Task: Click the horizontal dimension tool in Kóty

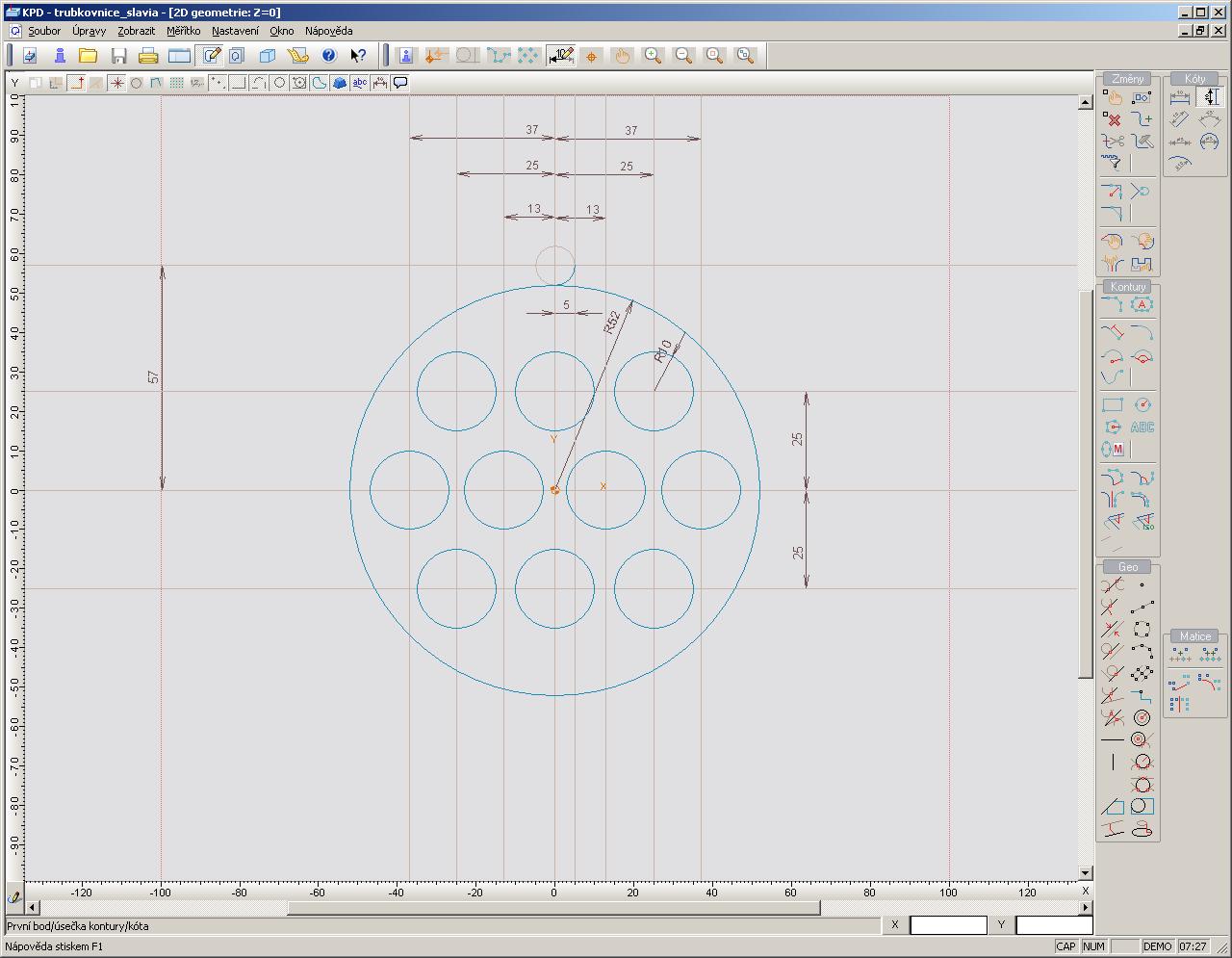Action: tap(1180, 97)
